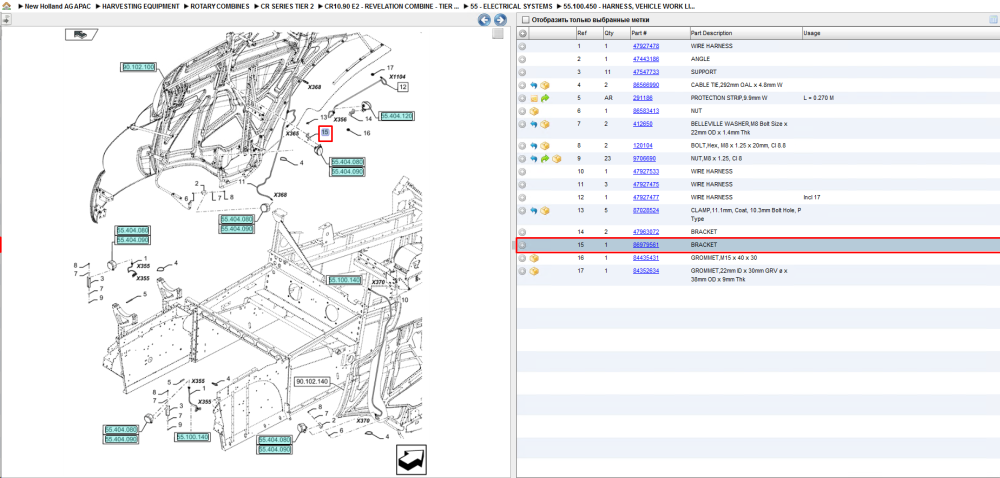The height and width of the screenshot is (478, 1000).
Task: Click highlighted callout 15 in the diagram
Action: 325,133
